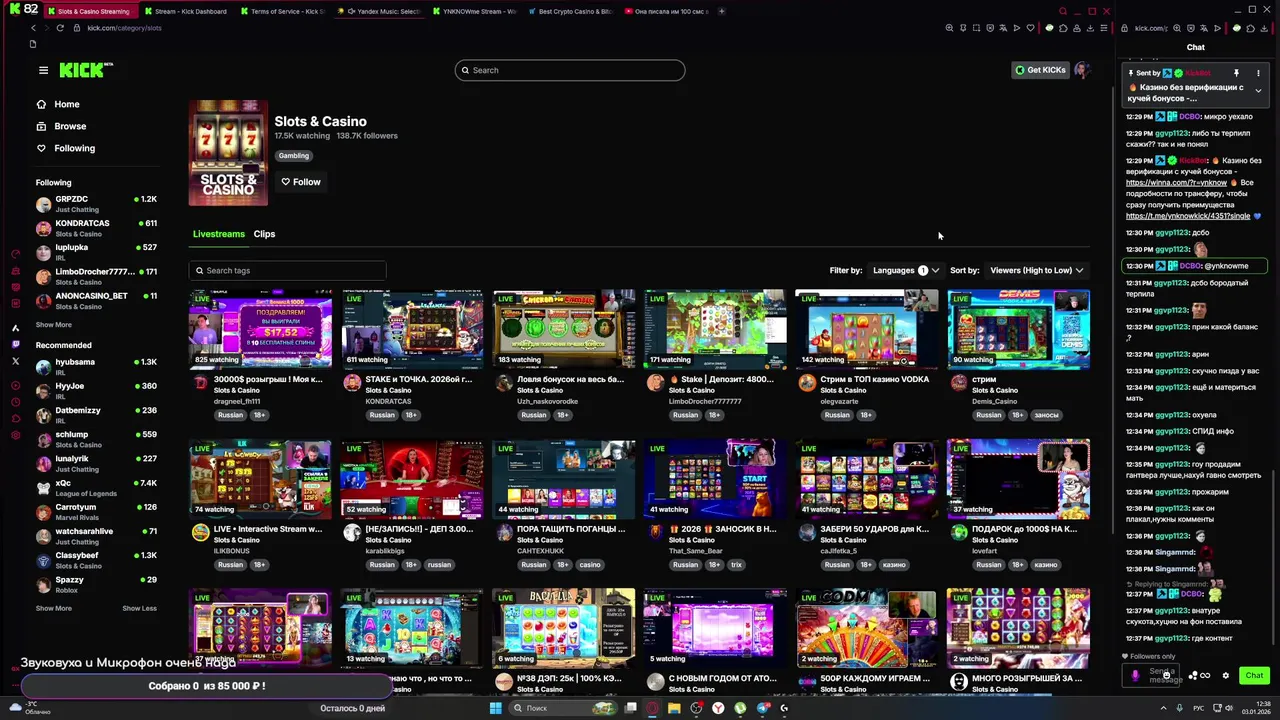This screenshot has height=720, width=1280.
Task: Open chat settings gear icon
Action: click(1226, 675)
